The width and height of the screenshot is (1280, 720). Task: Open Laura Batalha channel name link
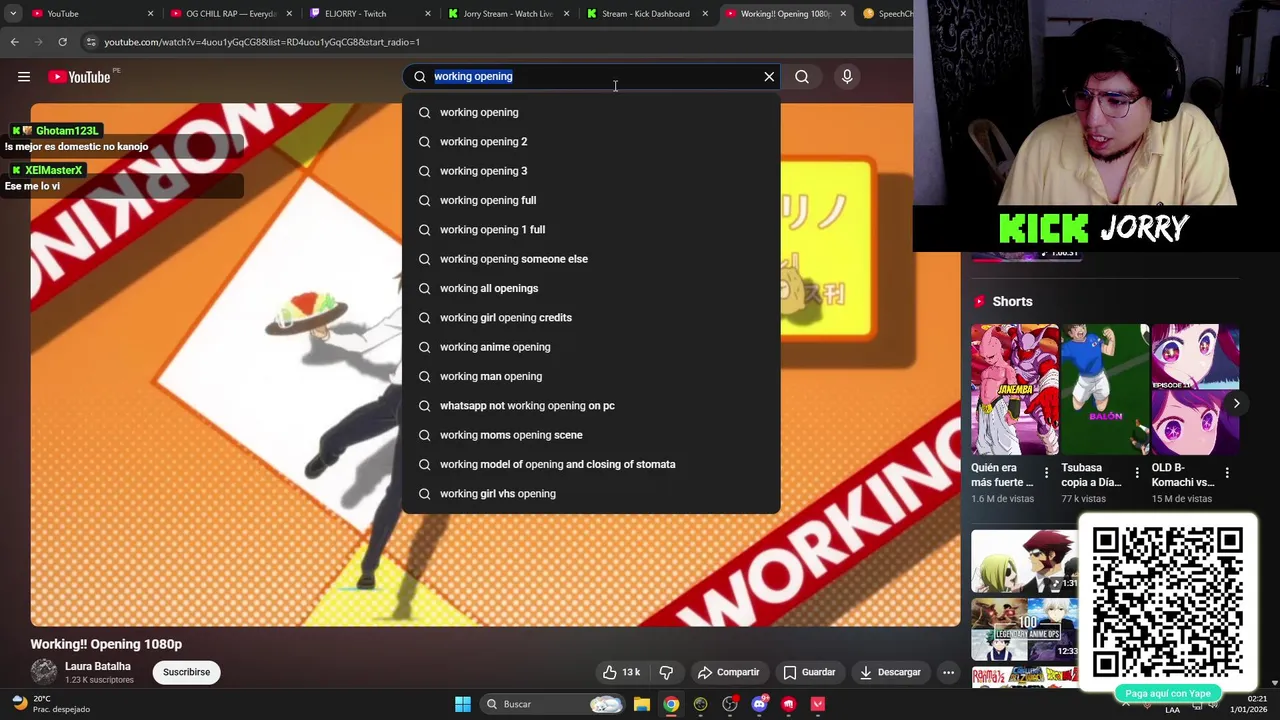(x=98, y=666)
